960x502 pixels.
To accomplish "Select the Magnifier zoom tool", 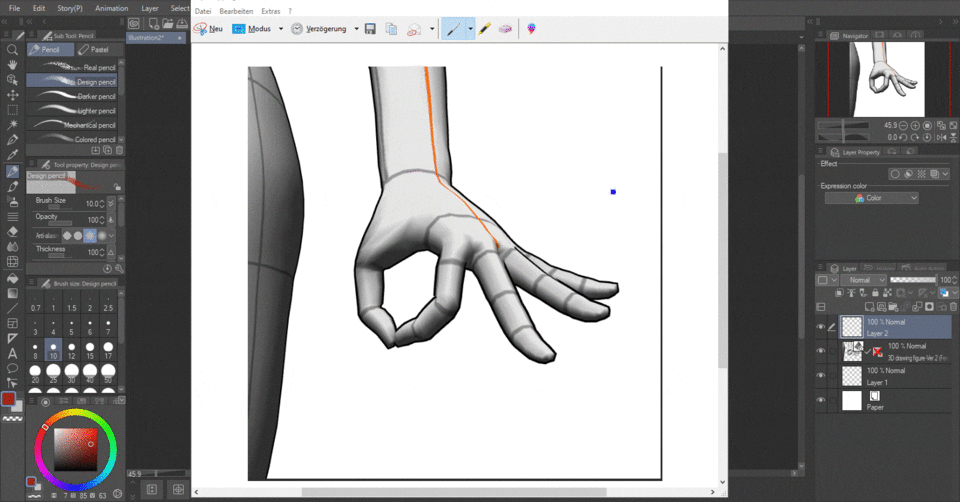I will pos(12,50).
